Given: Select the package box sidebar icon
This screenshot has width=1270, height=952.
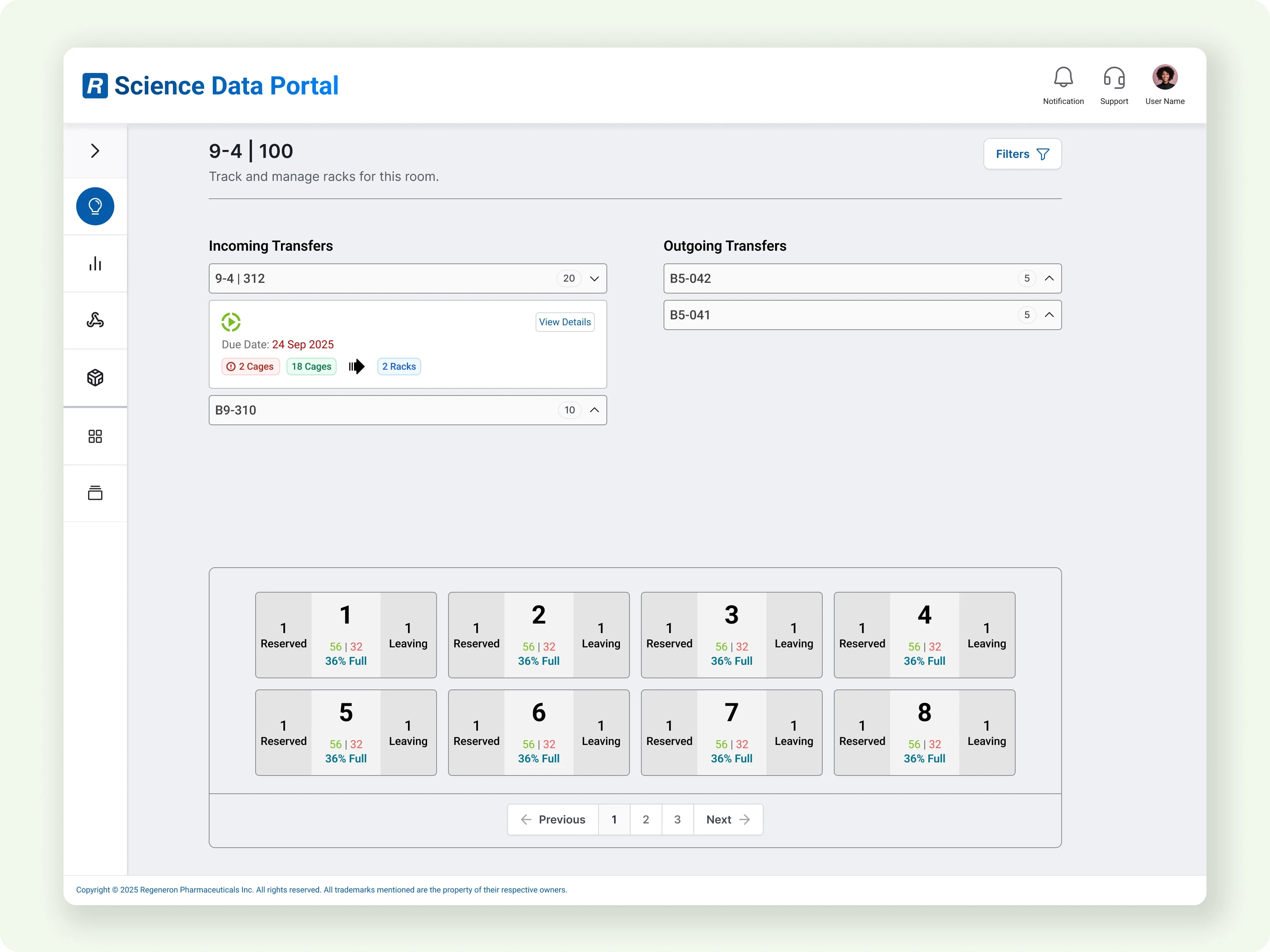Looking at the screenshot, I should [95, 378].
